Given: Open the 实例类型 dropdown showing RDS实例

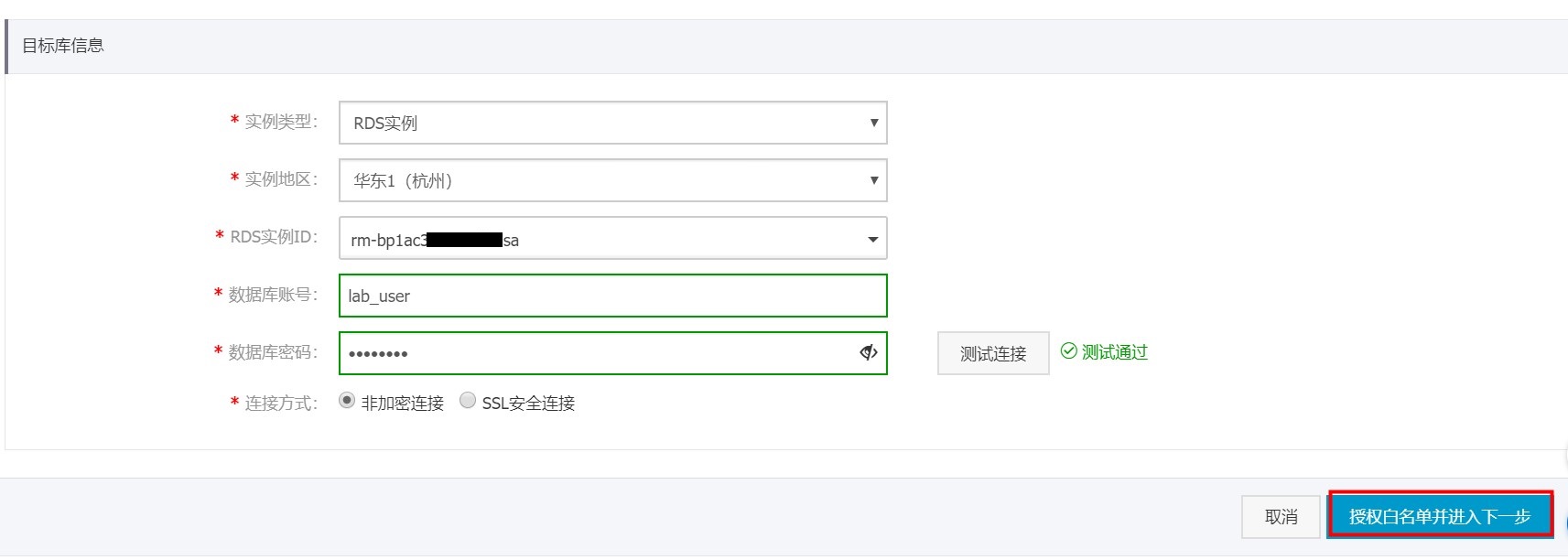Looking at the screenshot, I should click(x=612, y=123).
